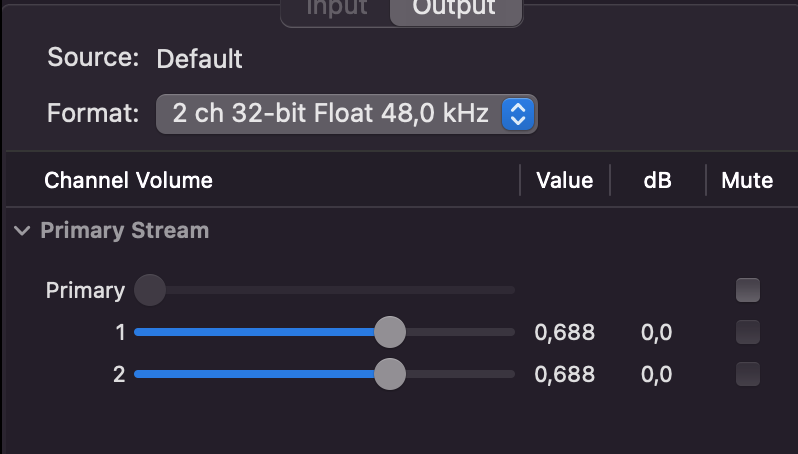Click the Default source label
The height and width of the screenshot is (454, 798).
pos(200,59)
